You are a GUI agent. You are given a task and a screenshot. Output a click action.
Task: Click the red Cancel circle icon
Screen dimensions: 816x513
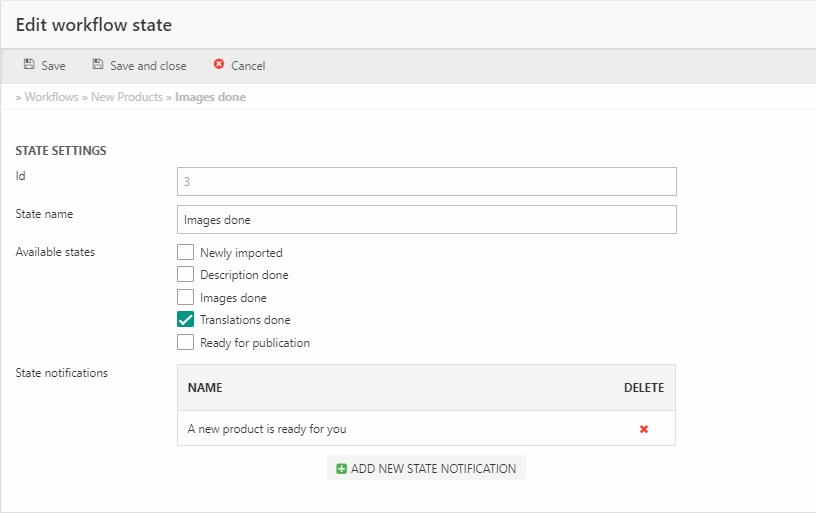click(x=219, y=65)
